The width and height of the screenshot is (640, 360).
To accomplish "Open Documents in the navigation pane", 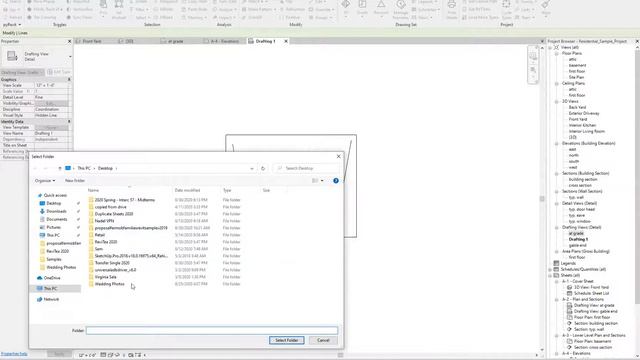I will pyautogui.click(x=56, y=219).
